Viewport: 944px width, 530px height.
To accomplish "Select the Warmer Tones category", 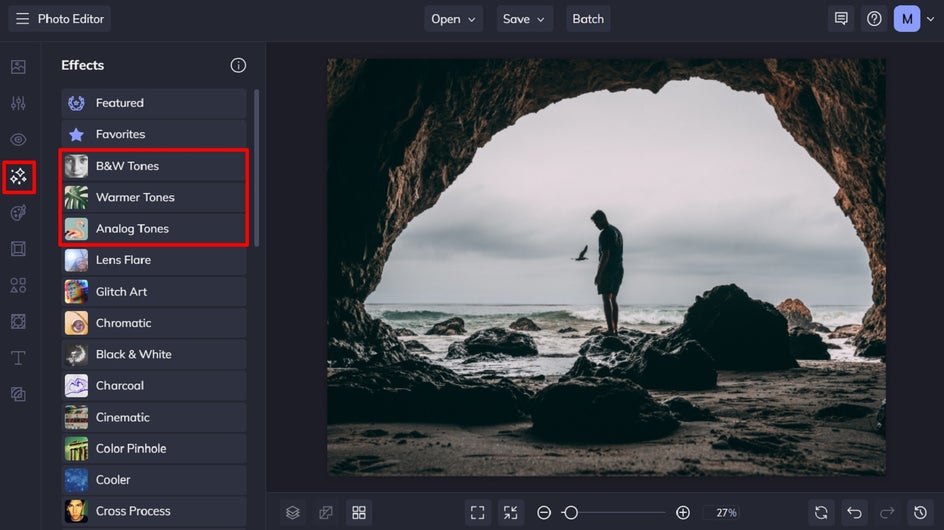I will coord(154,197).
